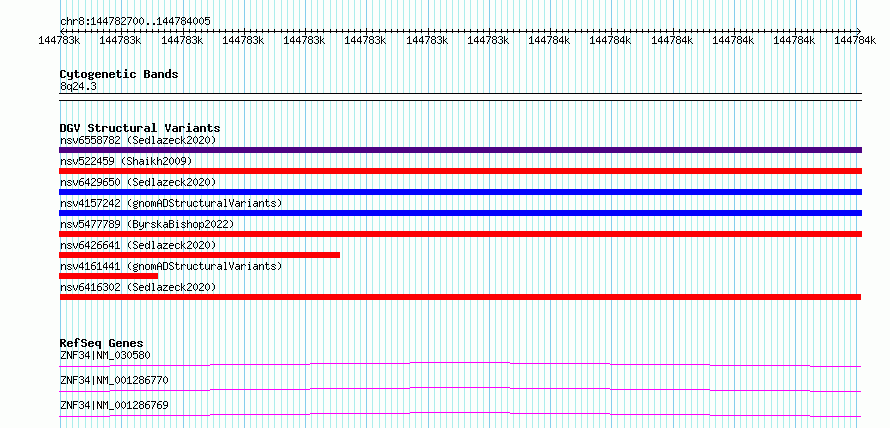Click the purple nsv6558782 variant bar
This screenshot has height=428, width=890.
click(x=460, y=150)
